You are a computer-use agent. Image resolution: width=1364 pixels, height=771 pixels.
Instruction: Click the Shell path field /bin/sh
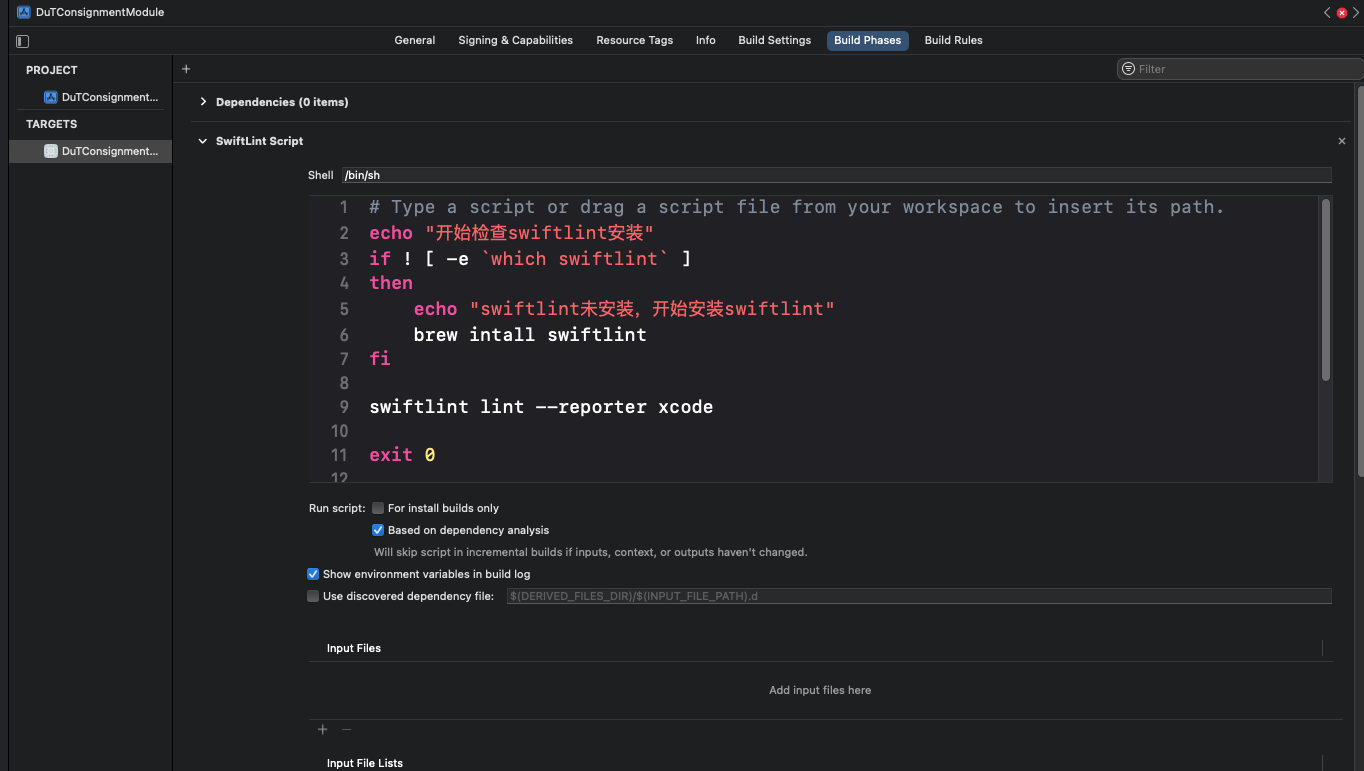[836, 175]
